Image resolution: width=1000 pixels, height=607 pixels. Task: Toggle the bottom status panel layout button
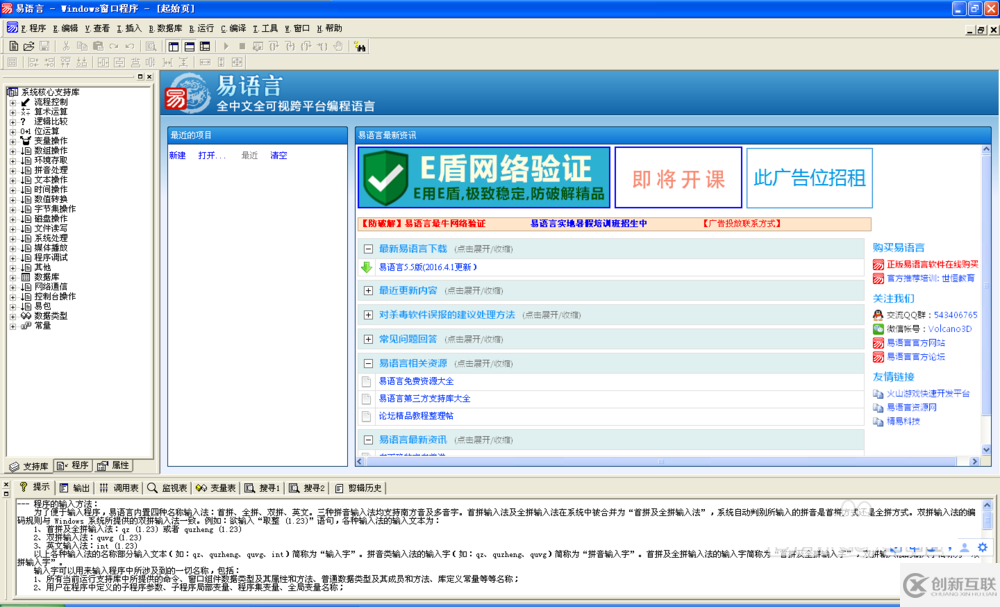pyautogui.click(x=189, y=46)
